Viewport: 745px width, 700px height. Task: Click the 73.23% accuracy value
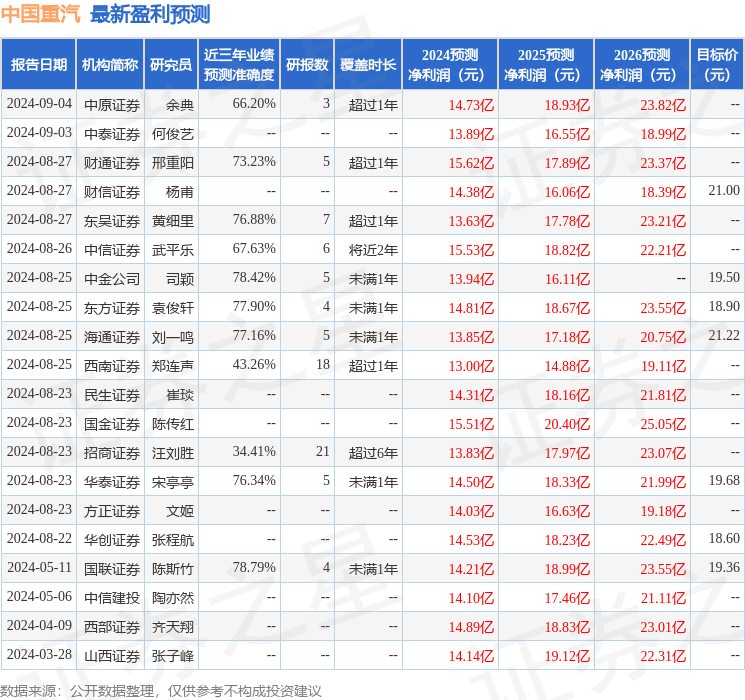click(x=254, y=162)
